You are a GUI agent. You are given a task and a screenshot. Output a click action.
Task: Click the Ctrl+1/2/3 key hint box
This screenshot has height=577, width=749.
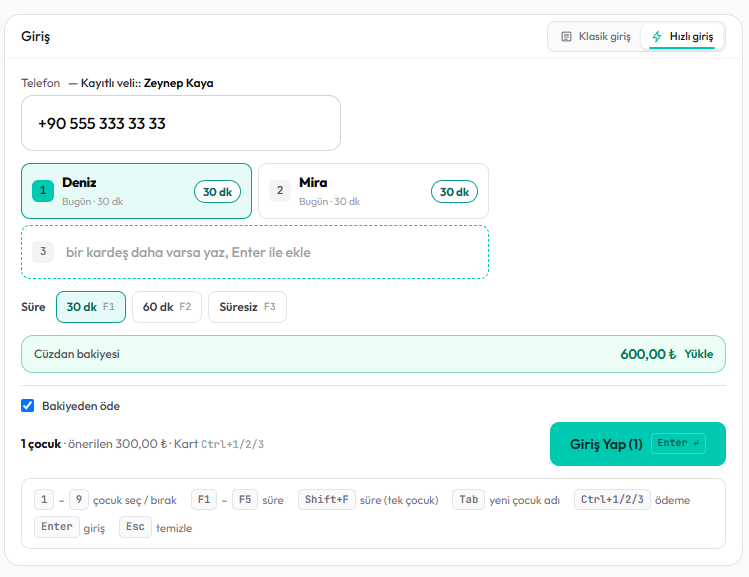point(612,500)
